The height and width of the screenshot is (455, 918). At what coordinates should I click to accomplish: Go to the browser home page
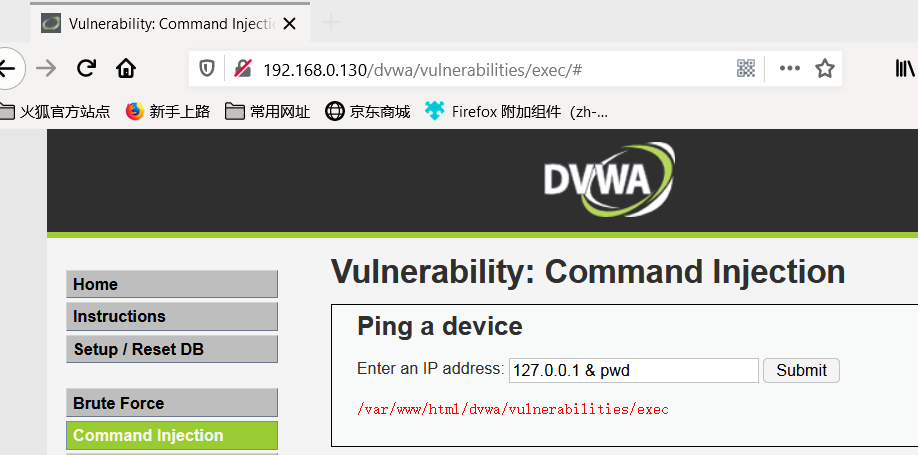[126, 69]
